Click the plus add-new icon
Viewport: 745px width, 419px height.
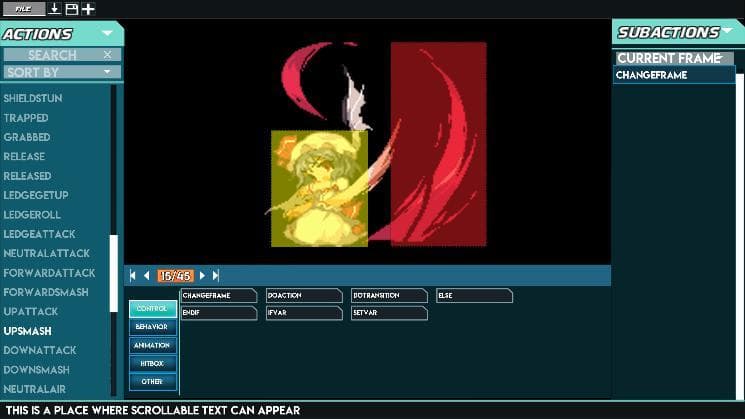(88, 9)
